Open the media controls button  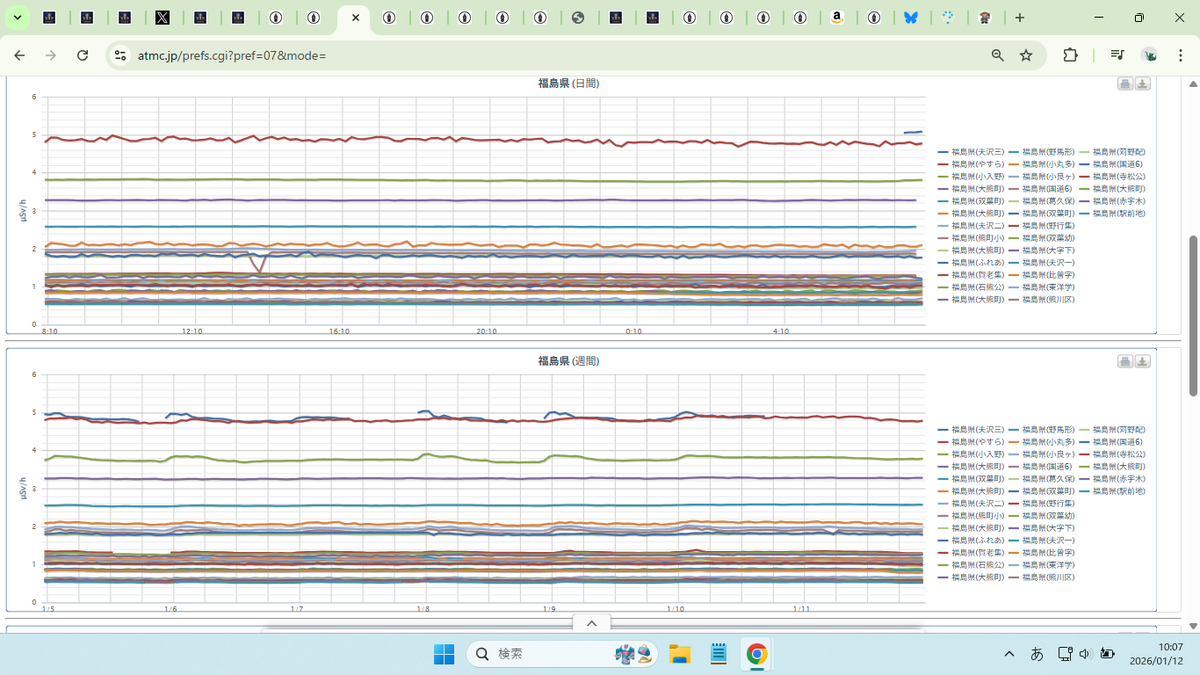click(x=1117, y=55)
